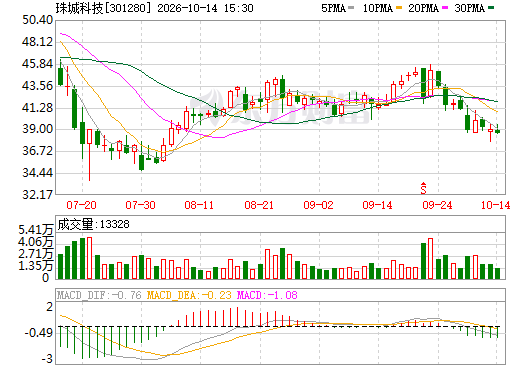The image size is (520, 365).
Task: Click the 45.84 price axis label
Action: pos(37,64)
